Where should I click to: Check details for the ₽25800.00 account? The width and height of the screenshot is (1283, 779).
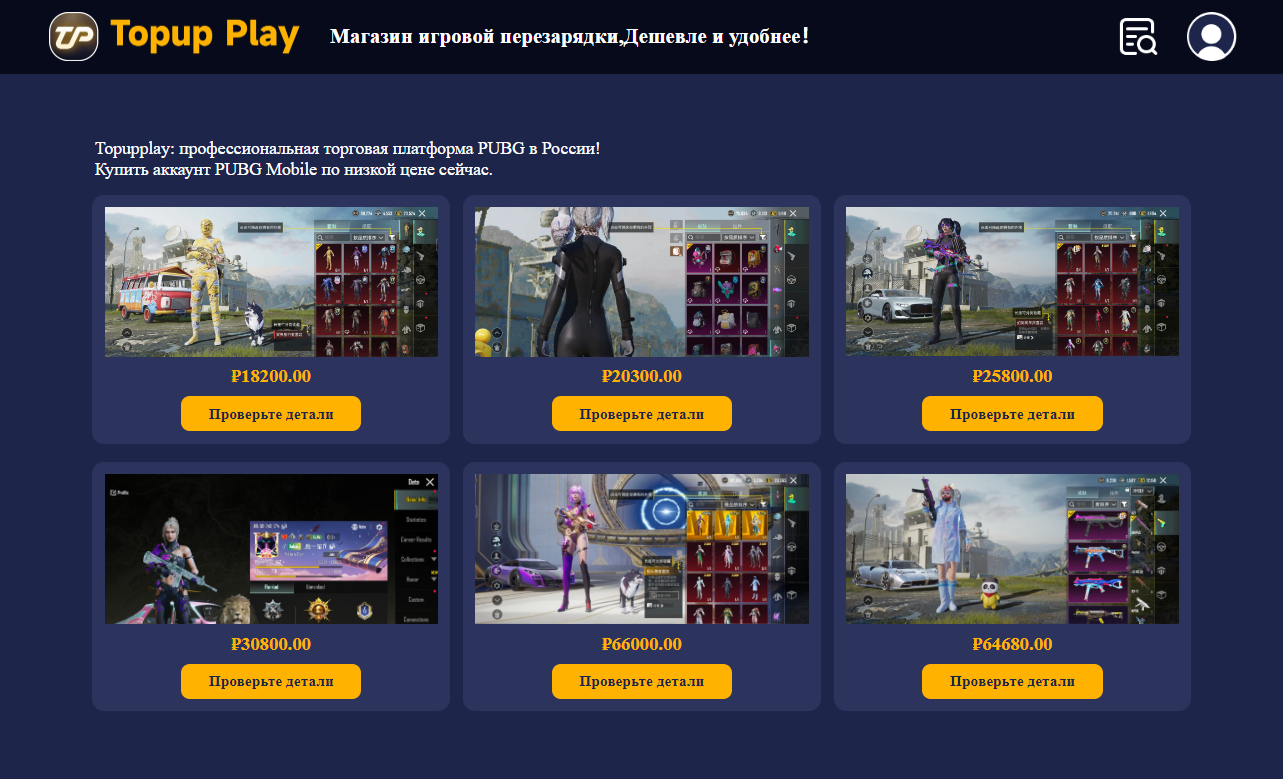point(1012,414)
